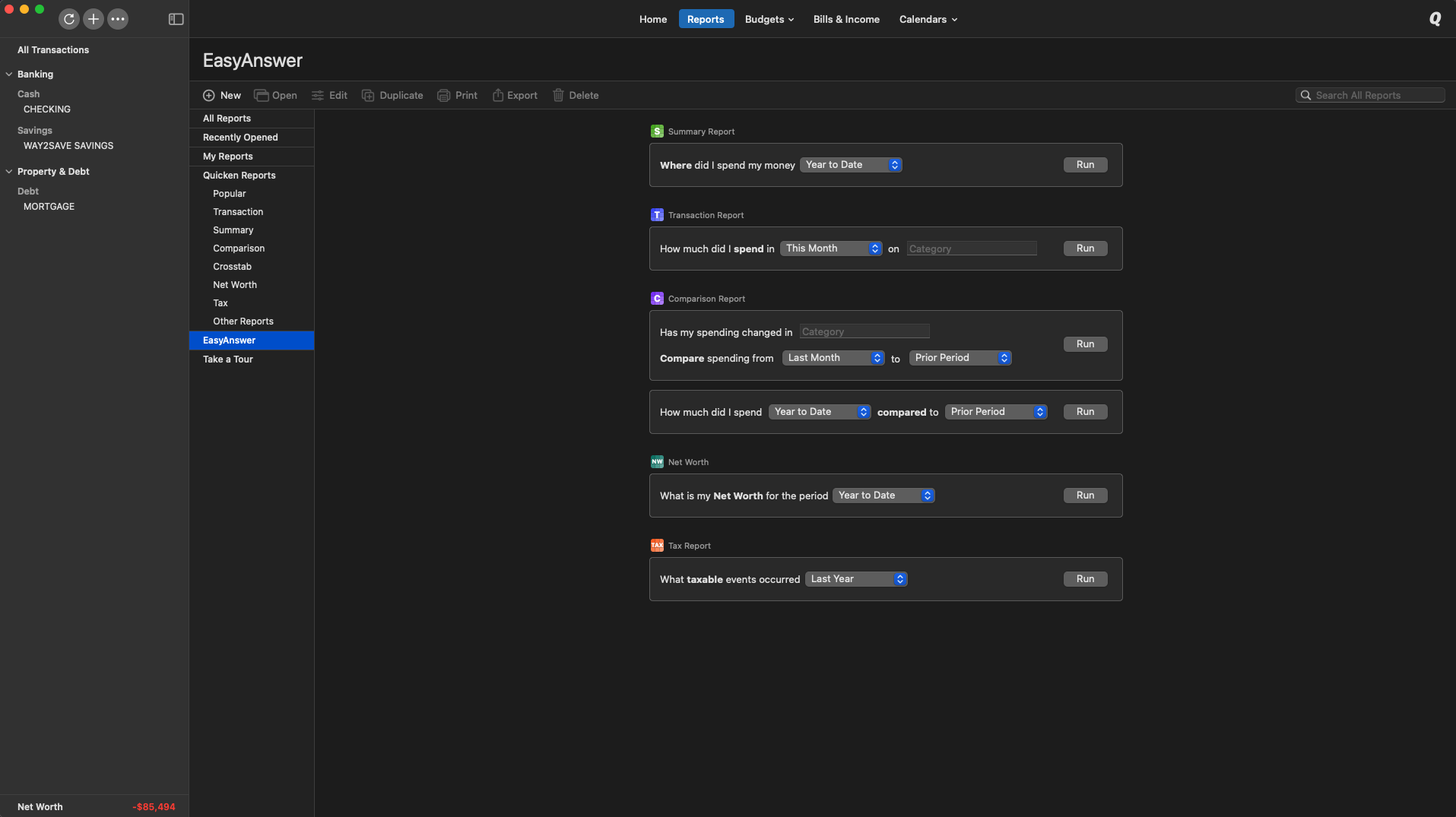Run the Net Worth report
This screenshot has width=1456, height=817.
tap(1085, 496)
